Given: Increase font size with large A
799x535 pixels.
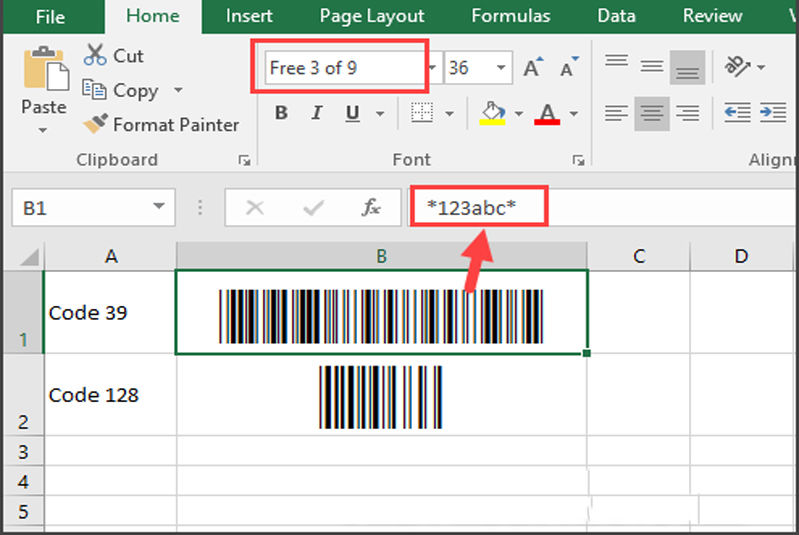Looking at the screenshot, I should tap(533, 67).
